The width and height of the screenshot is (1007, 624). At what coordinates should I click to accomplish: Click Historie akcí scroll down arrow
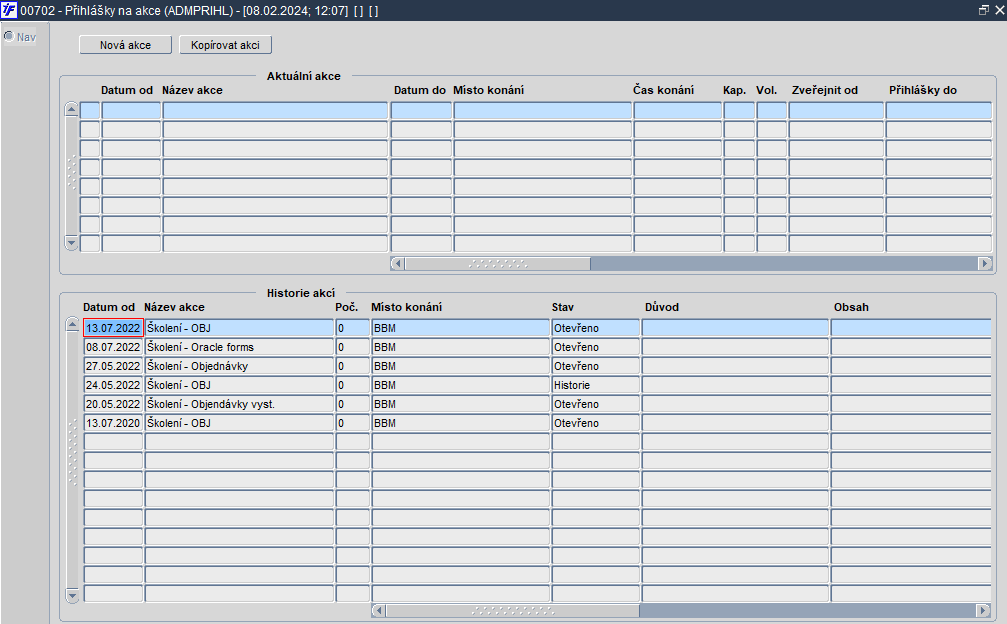pos(73,595)
